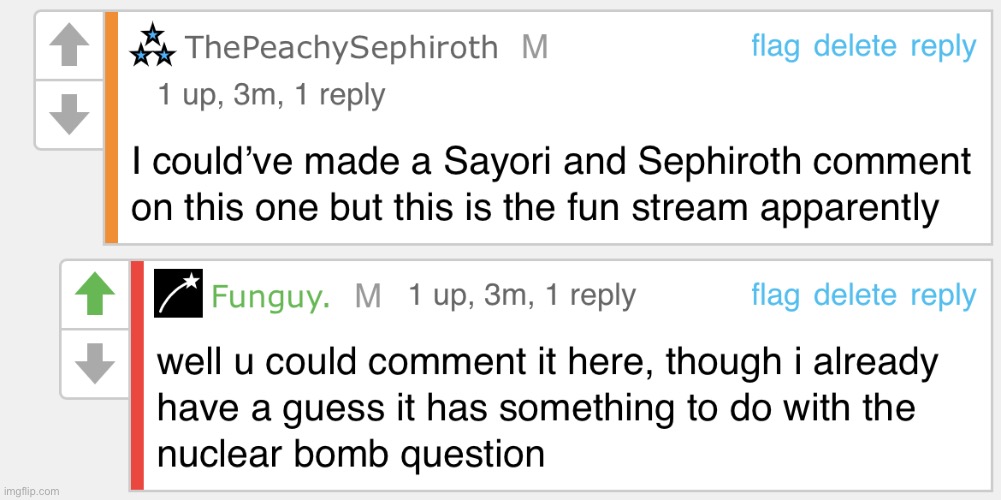Flag Funguy's nuclear bomb reply

click(776, 295)
